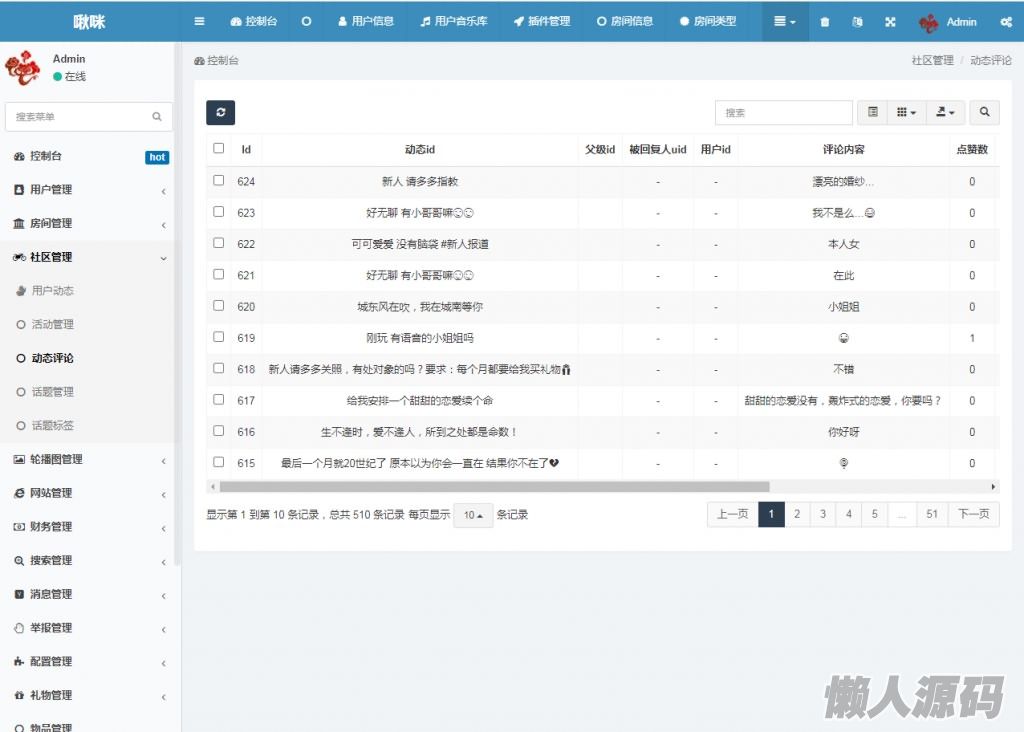Click the language switch icon in header

pyautogui.click(x=857, y=22)
